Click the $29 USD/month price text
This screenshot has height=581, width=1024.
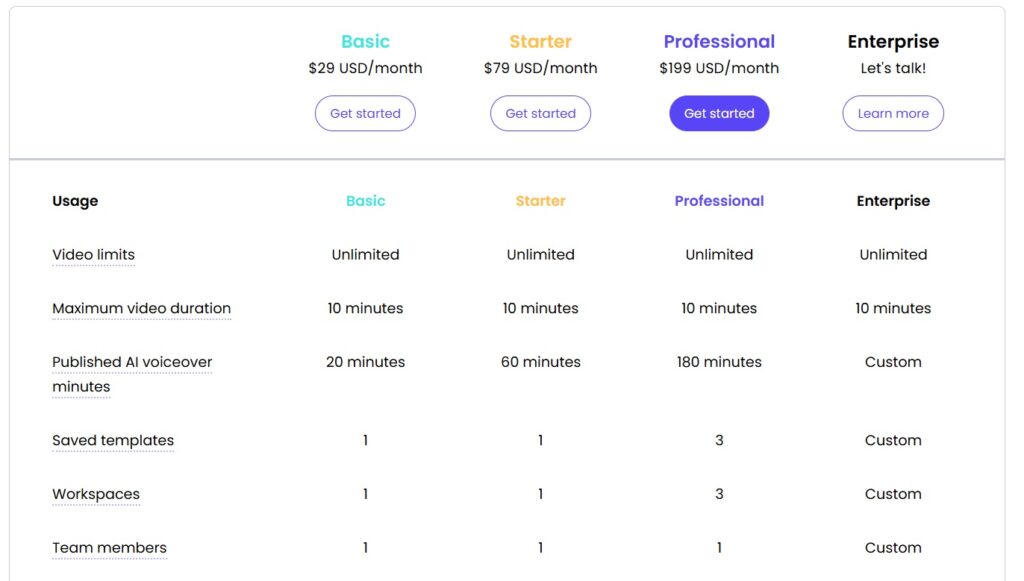(x=365, y=68)
